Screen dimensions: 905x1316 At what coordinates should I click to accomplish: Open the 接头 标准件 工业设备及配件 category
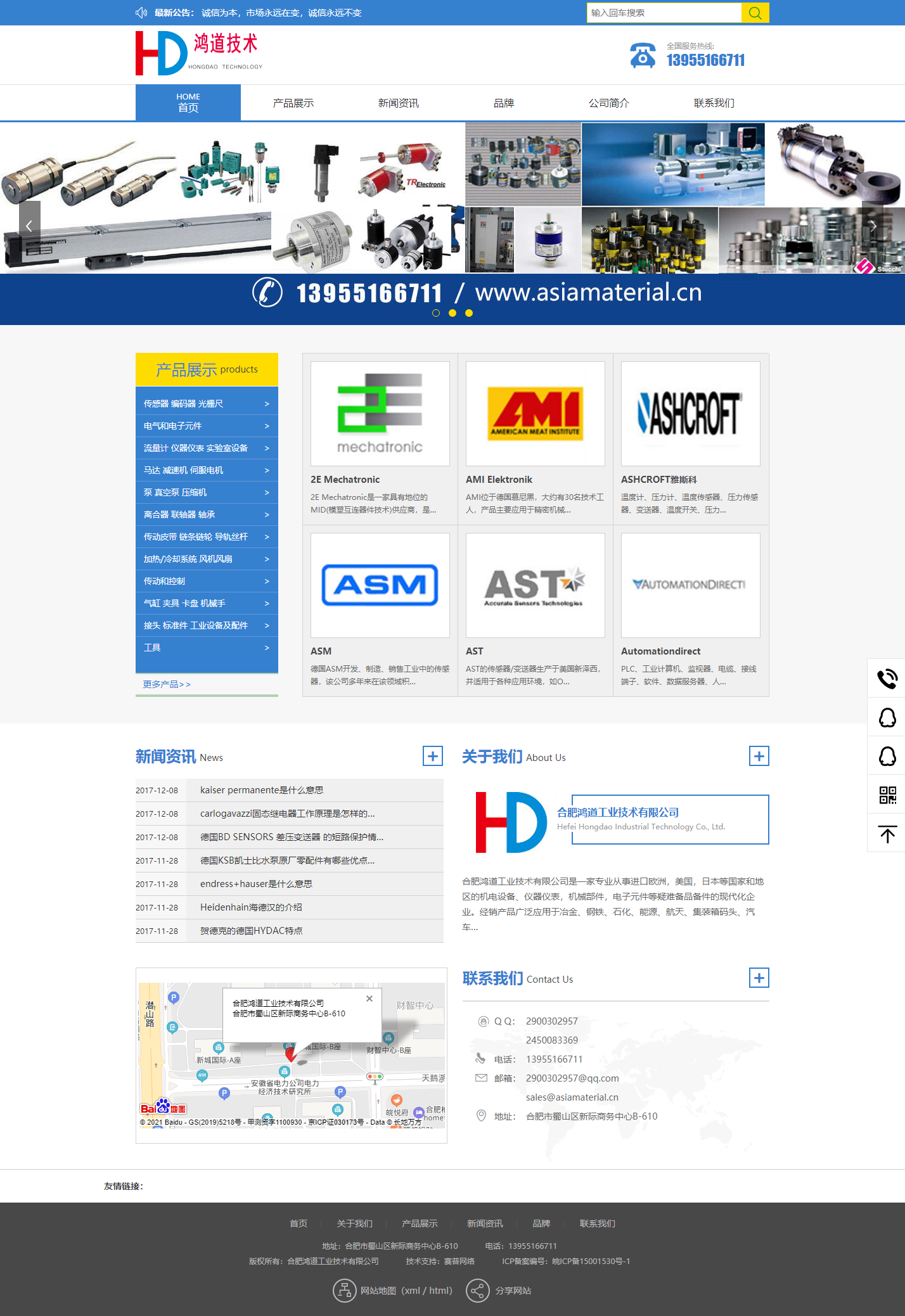[x=207, y=625]
